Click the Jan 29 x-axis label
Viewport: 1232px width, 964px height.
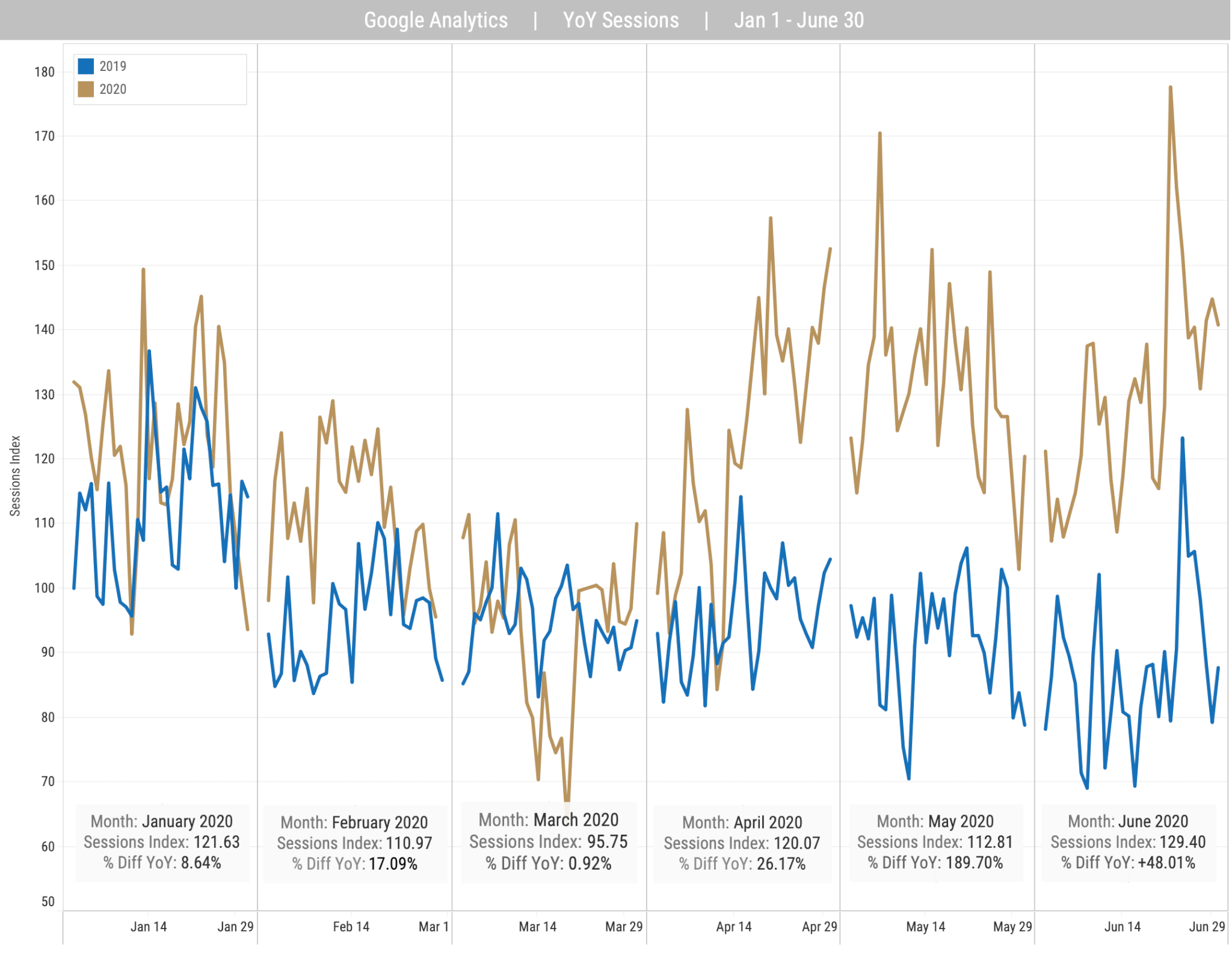point(235,927)
